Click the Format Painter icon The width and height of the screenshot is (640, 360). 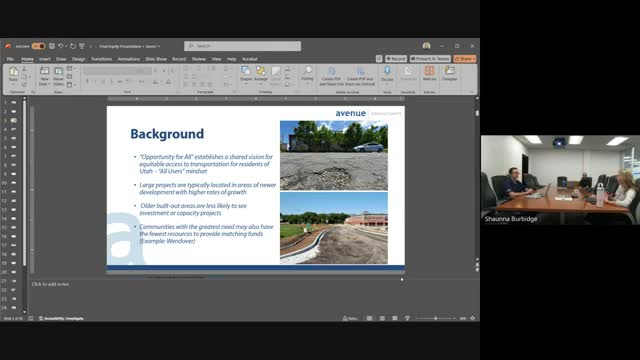point(24,84)
